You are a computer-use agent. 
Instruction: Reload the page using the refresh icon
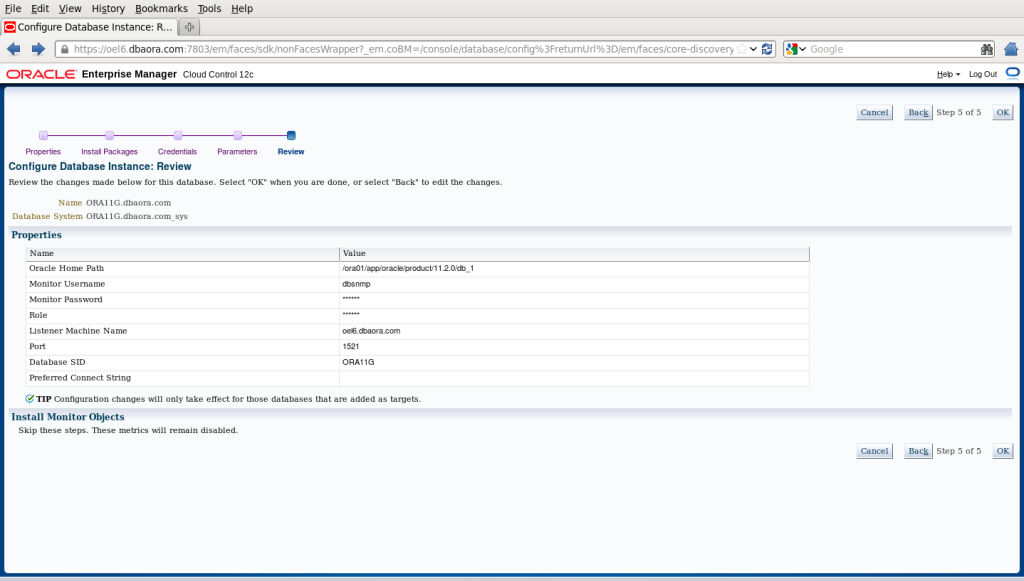[x=767, y=49]
